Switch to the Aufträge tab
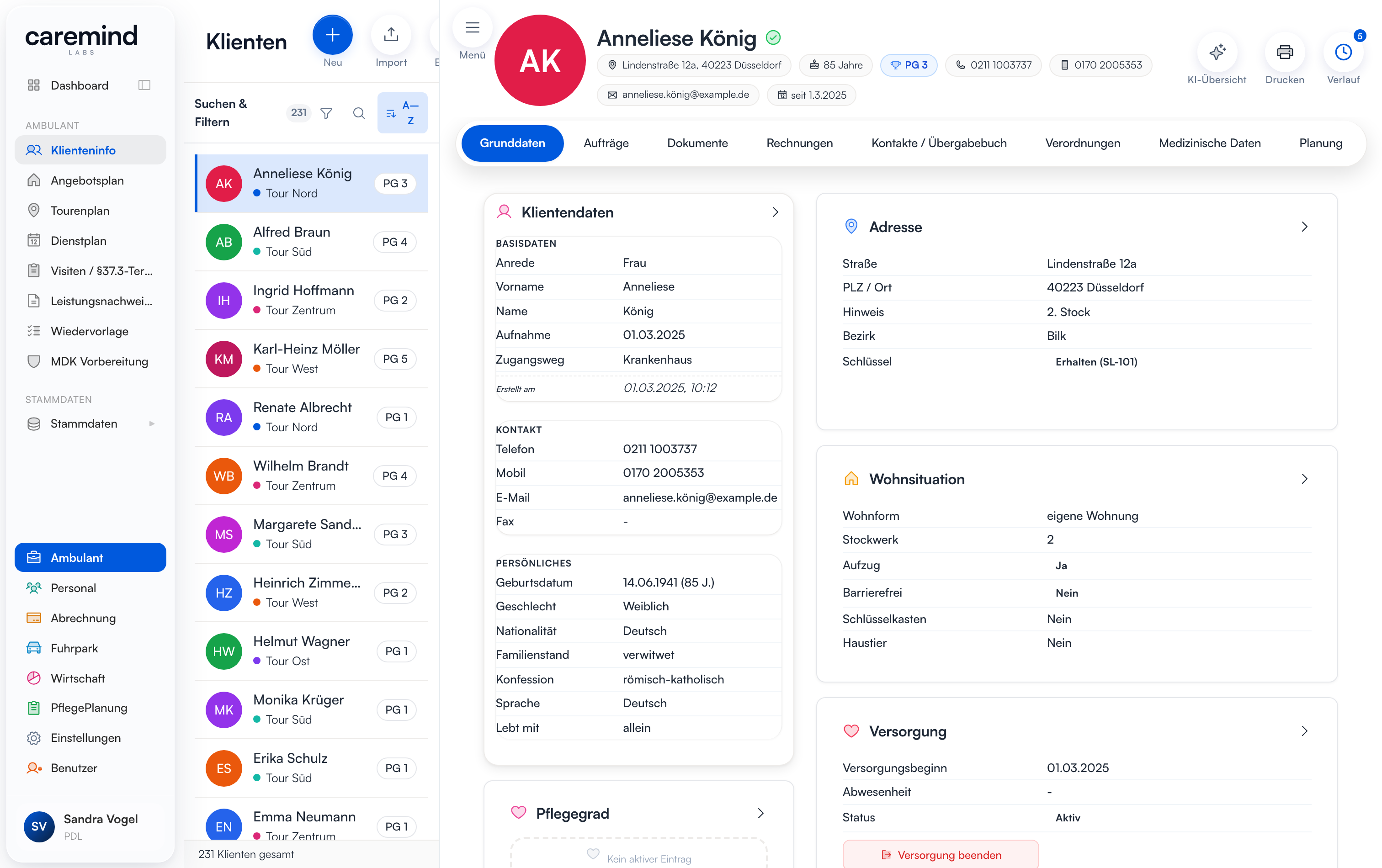This screenshot has width=1382, height=868. (x=606, y=143)
